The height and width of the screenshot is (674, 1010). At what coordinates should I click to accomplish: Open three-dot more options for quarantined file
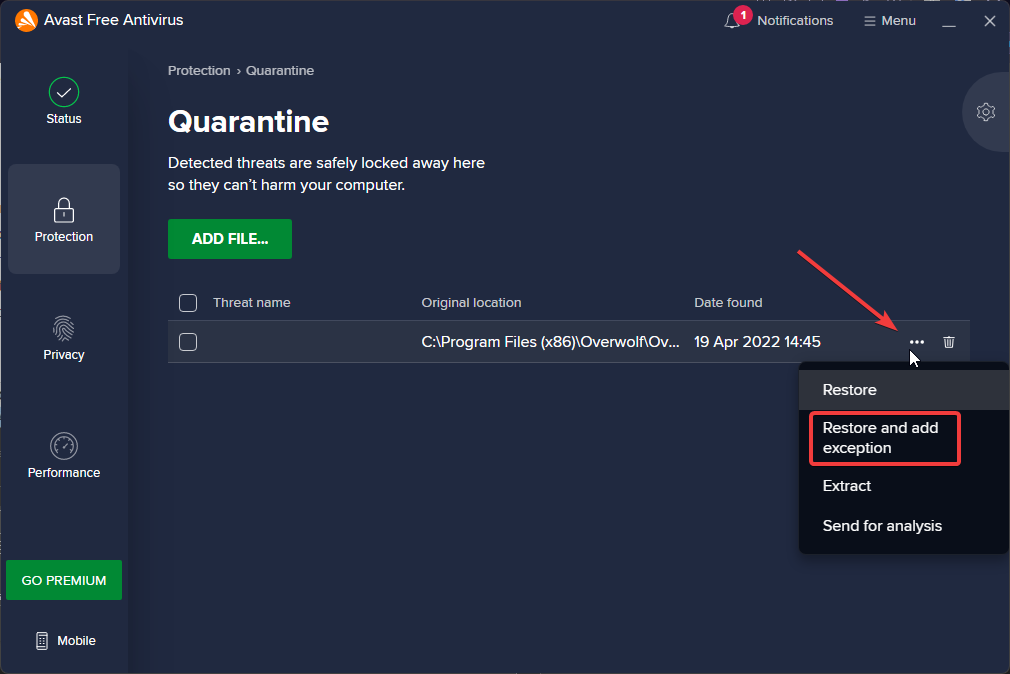(x=917, y=342)
